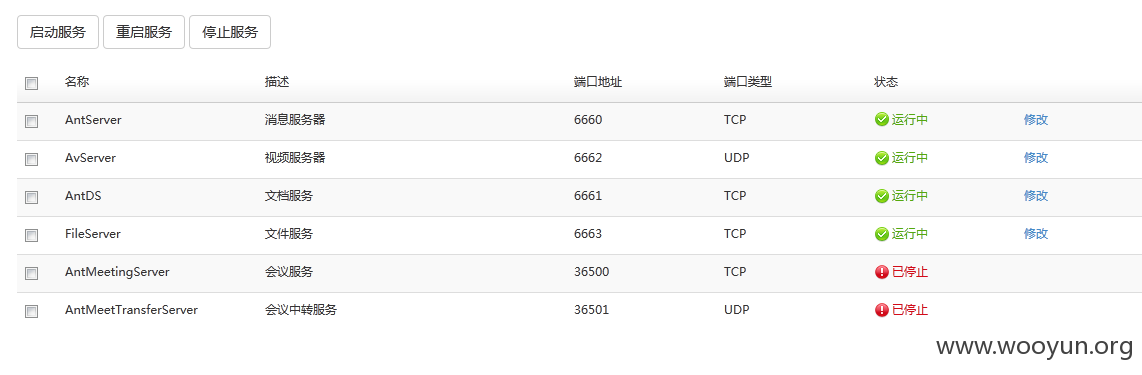Open the 修改 link for FileServer
This screenshot has width=1142, height=375.
(1036, 234)
